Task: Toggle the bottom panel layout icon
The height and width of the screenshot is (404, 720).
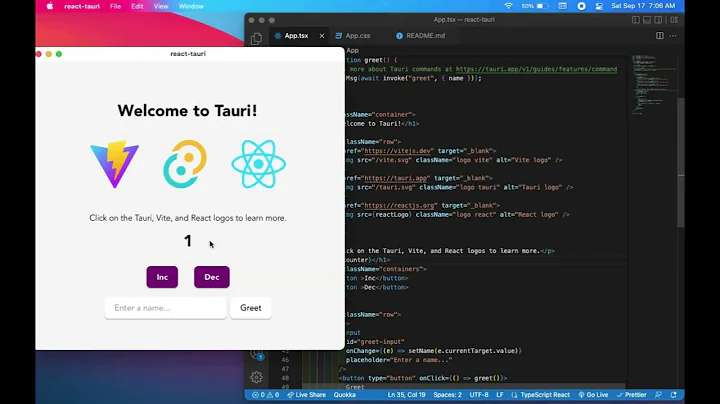Action: [x=647, y=20]
